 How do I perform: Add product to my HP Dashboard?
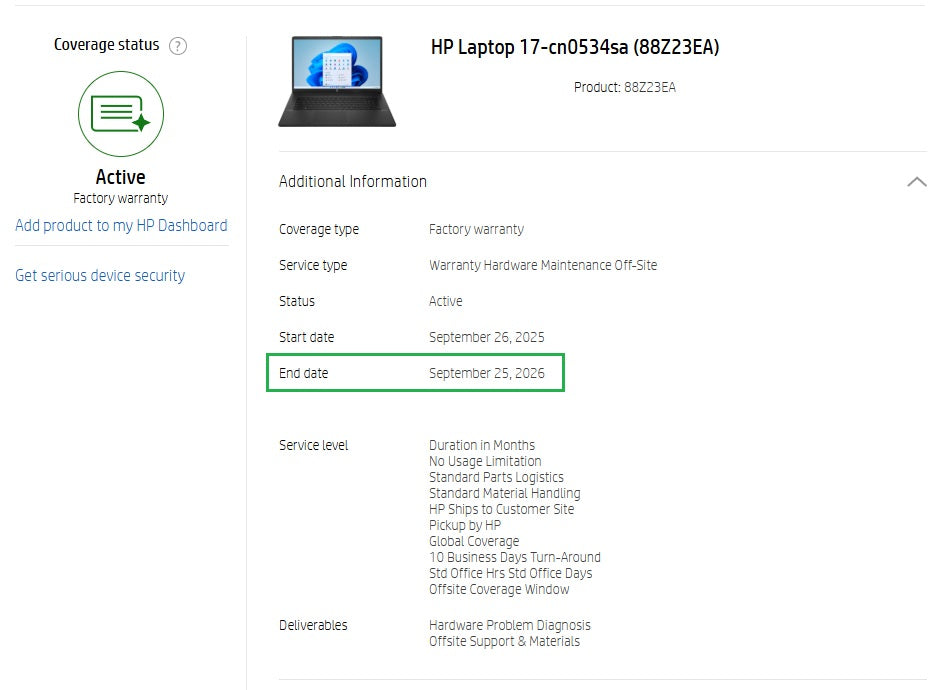[121, 226]
